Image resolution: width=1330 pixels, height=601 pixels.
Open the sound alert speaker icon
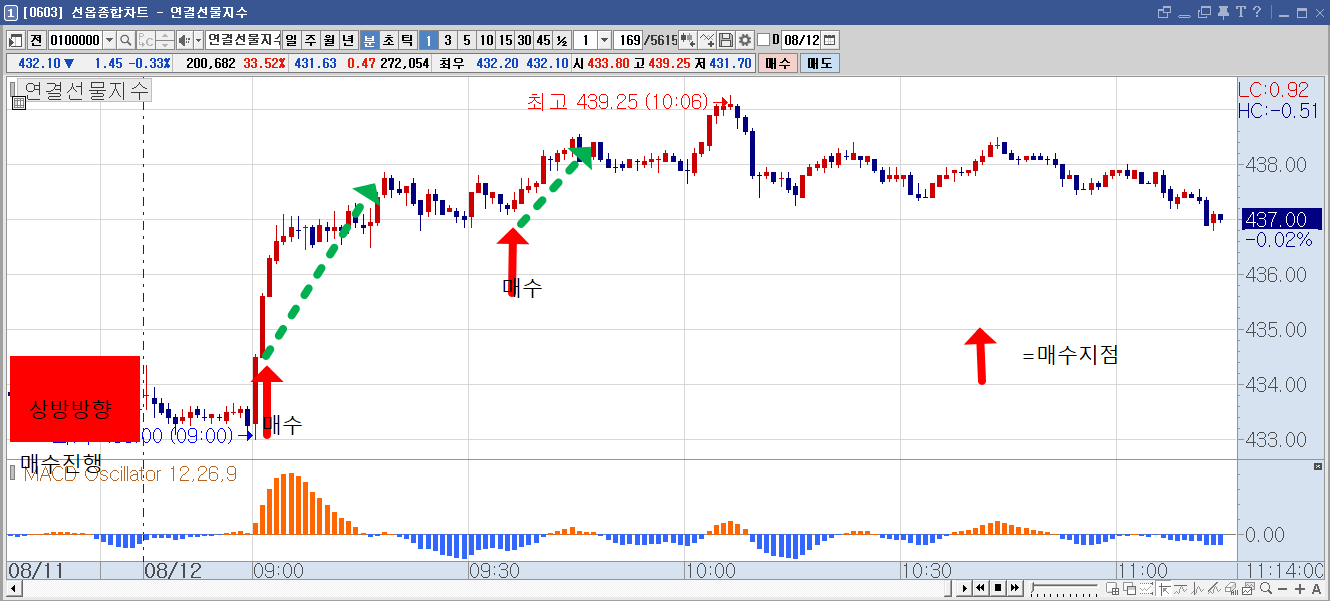(184, 40)
